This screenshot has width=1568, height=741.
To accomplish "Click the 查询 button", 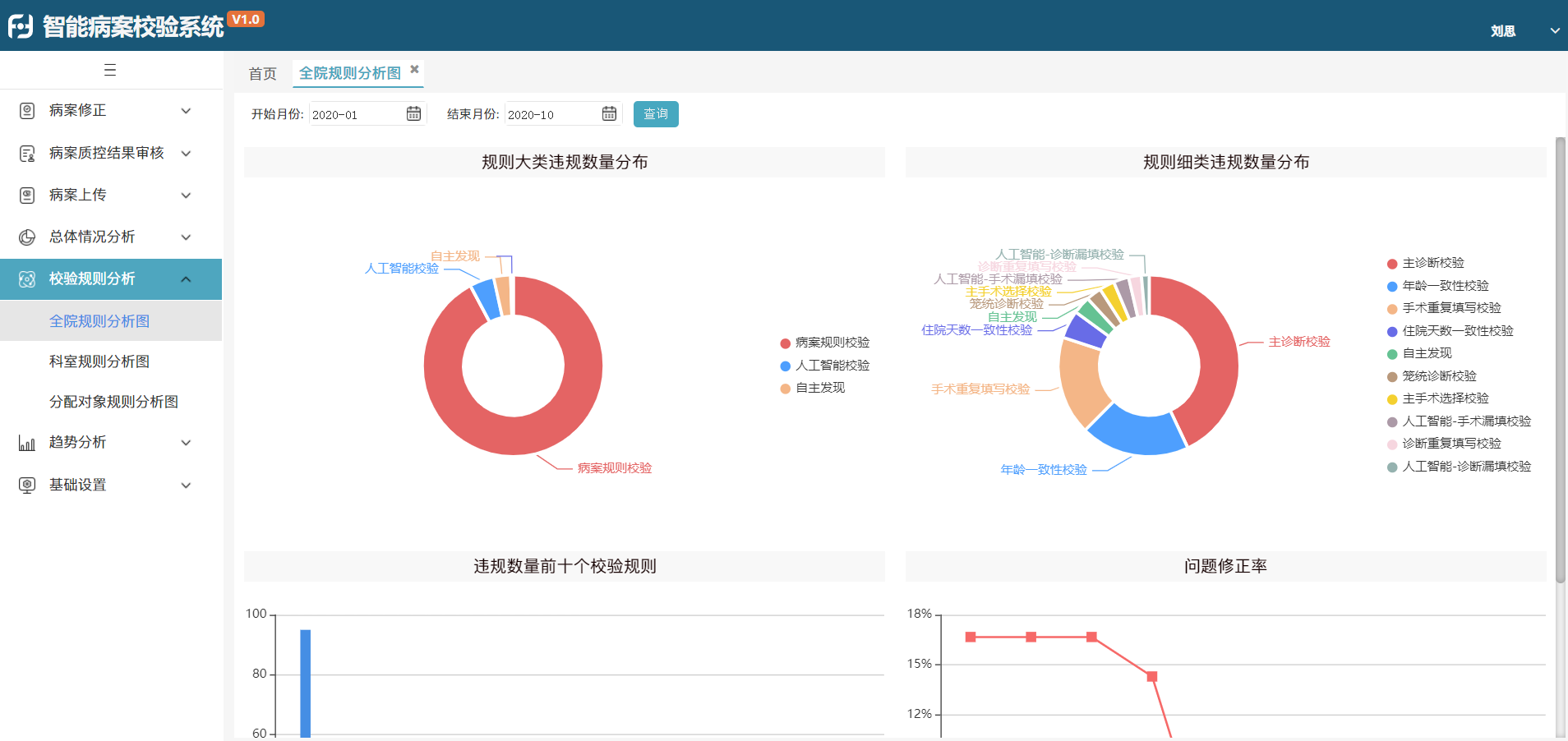I will [x=656, y=114].
